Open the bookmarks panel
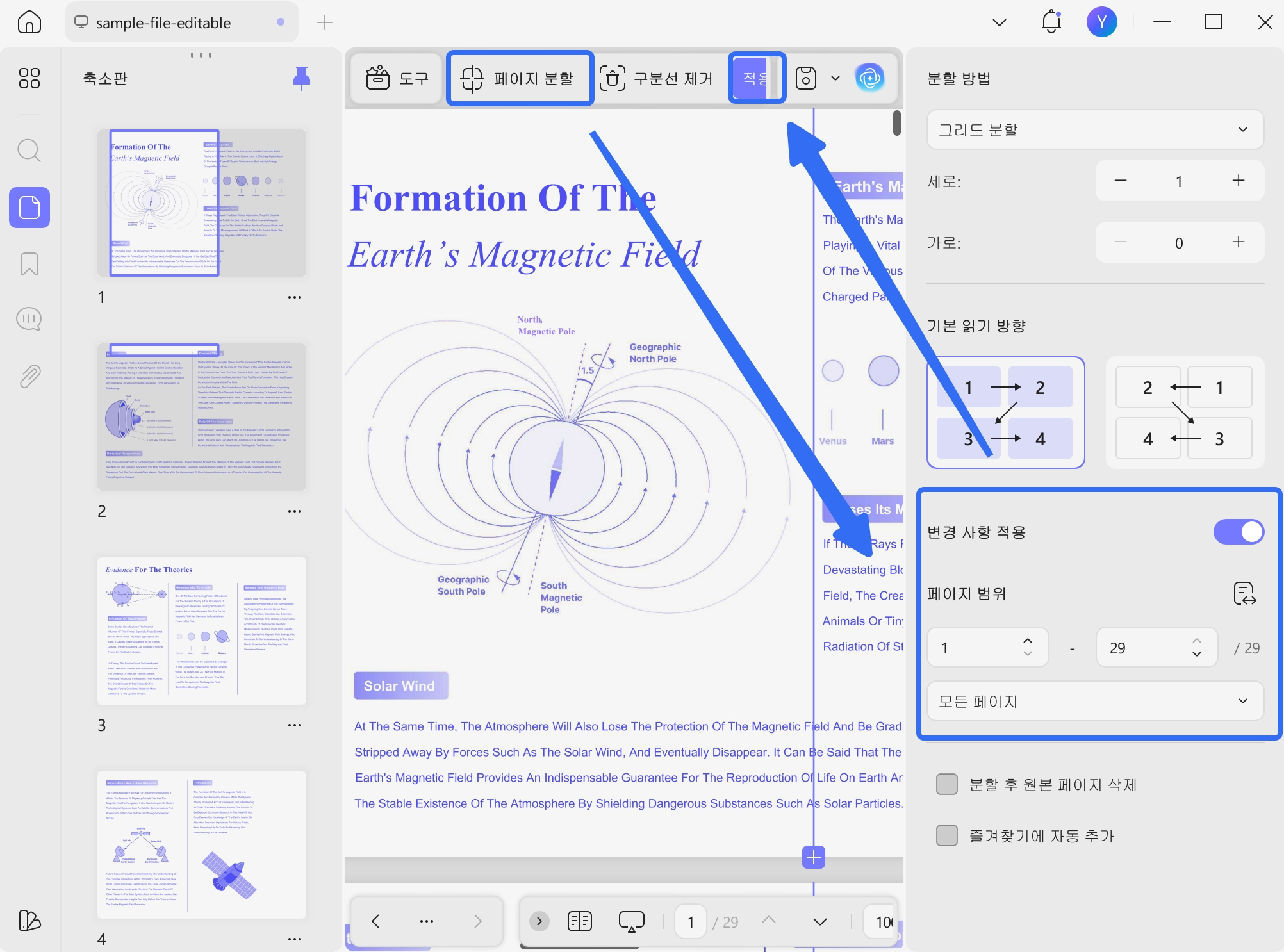 [29, 264]
